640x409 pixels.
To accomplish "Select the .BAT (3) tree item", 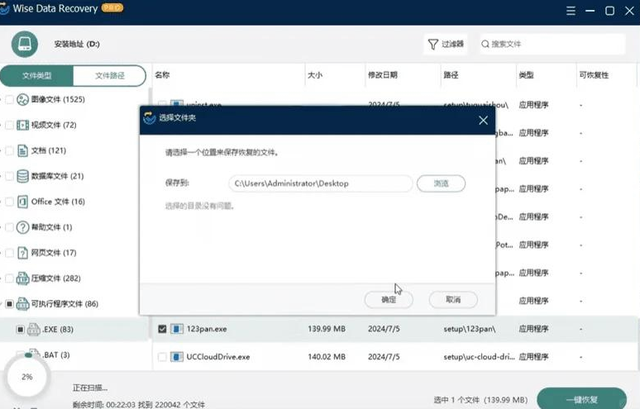I will (x=56, y=355).
